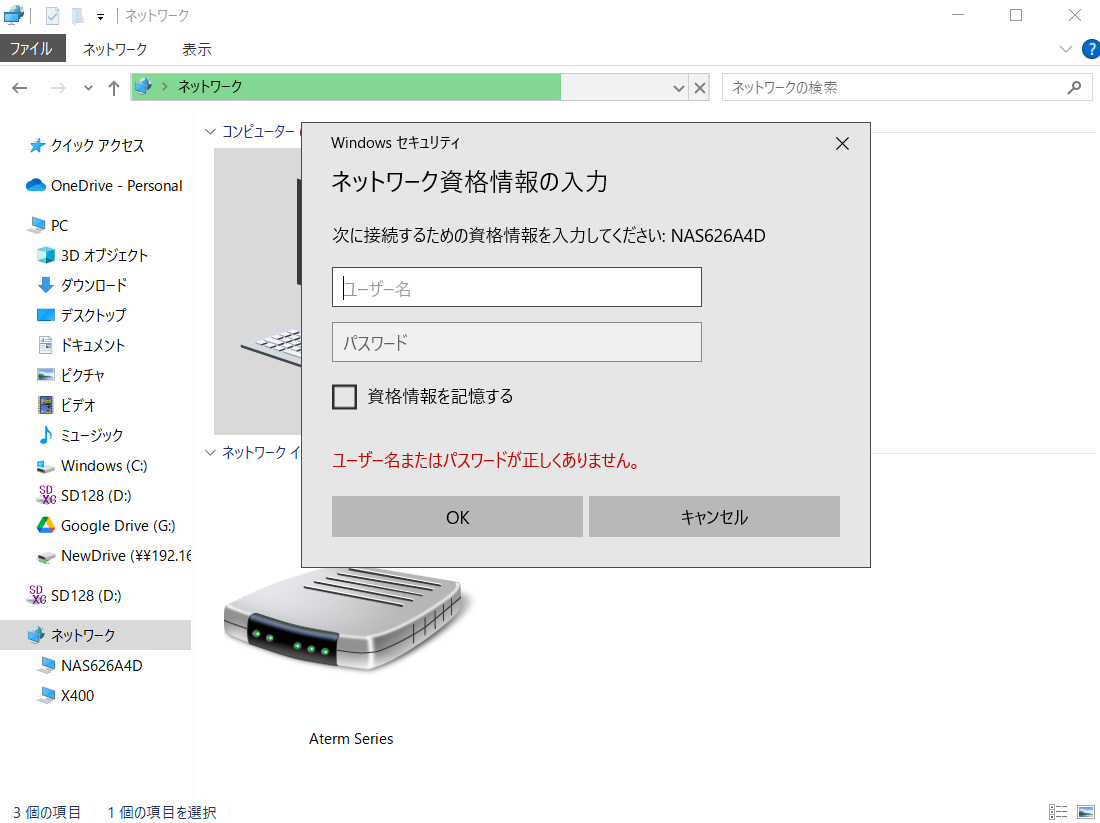This screenshot has width=1100, height=823.
Task: Click the キャンセル button in dialog
Action: [714, 517]
